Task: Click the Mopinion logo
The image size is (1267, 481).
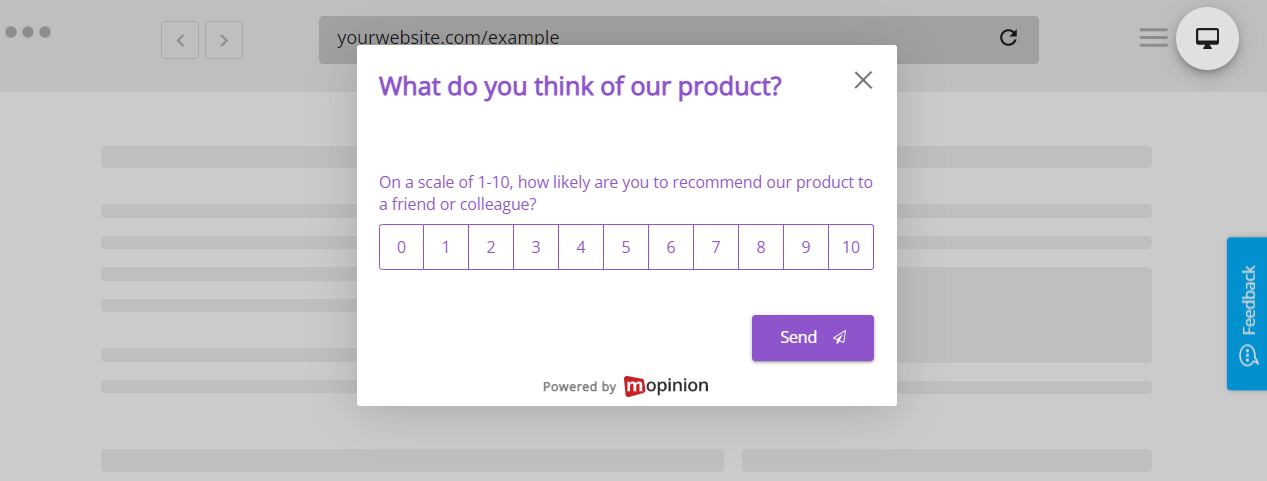Action: point(666,386)
